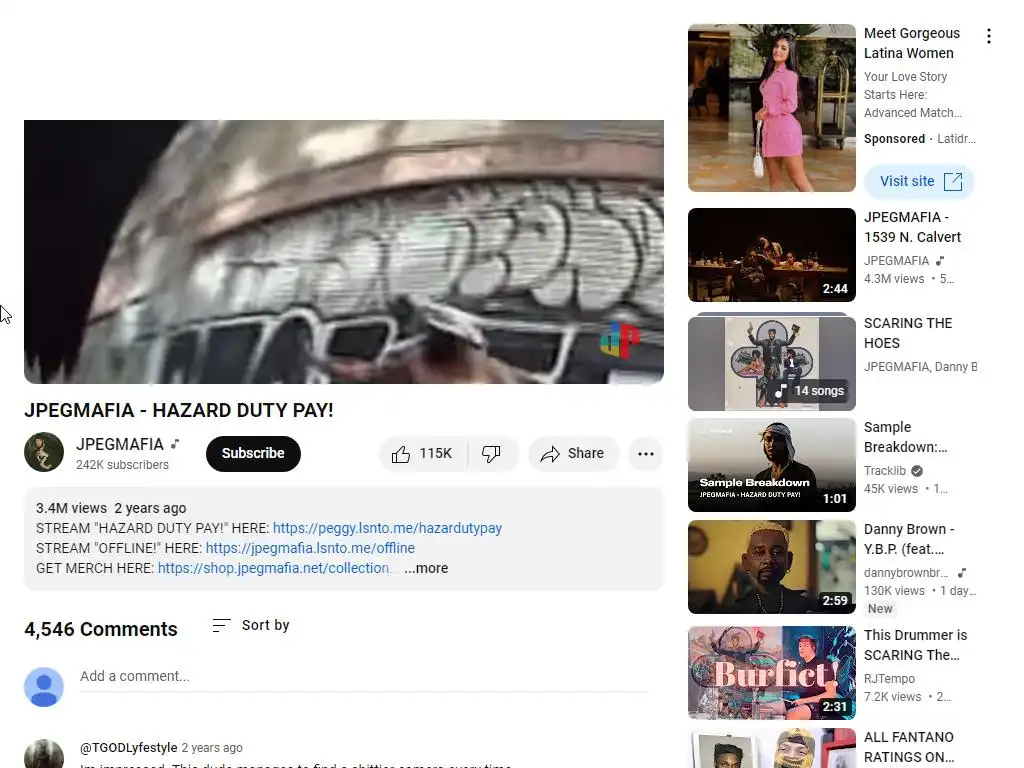1024x768 pixels.
Task: Click the music note beside JPEGMAFIA channel name
Action: pyautogui.click(x=175, y=444)
